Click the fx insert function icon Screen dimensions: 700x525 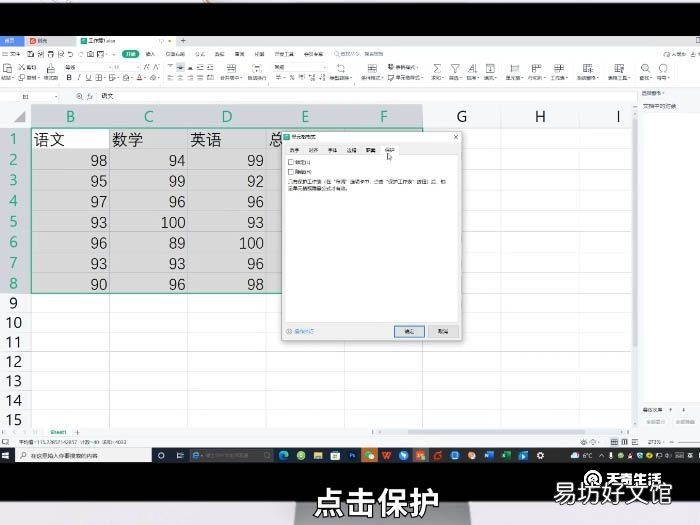[90, 96]
